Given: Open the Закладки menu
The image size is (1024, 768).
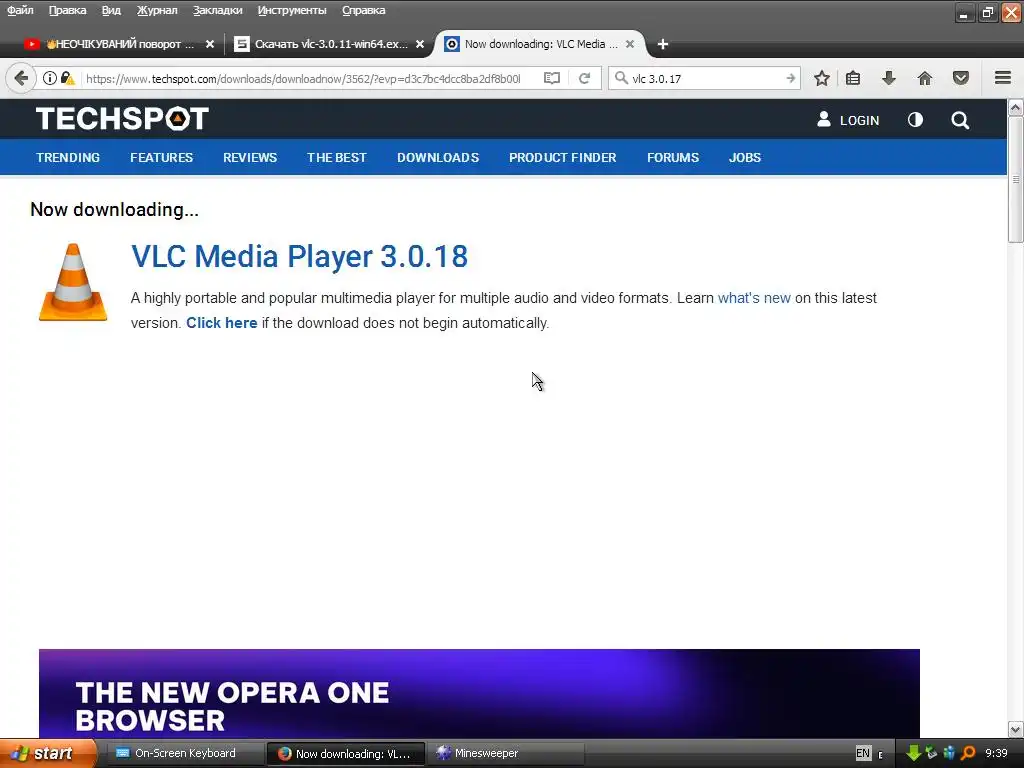Looking at the screenshot, I should click(217, 10).
